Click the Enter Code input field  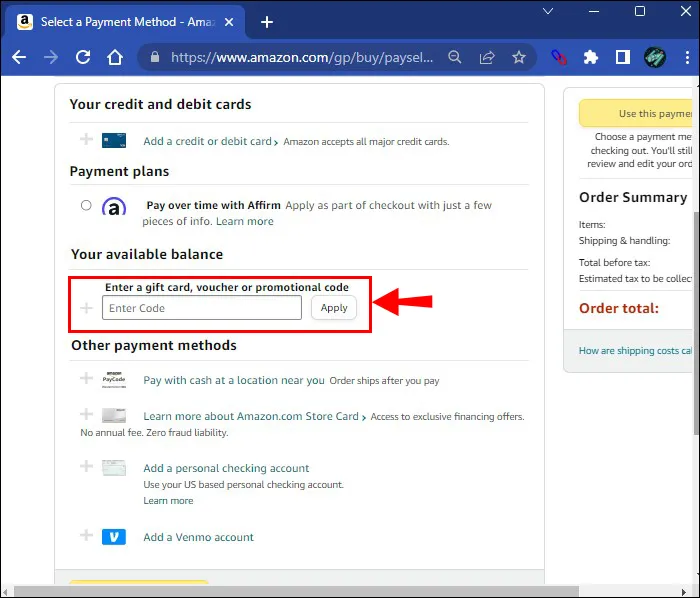coord(202,308)
